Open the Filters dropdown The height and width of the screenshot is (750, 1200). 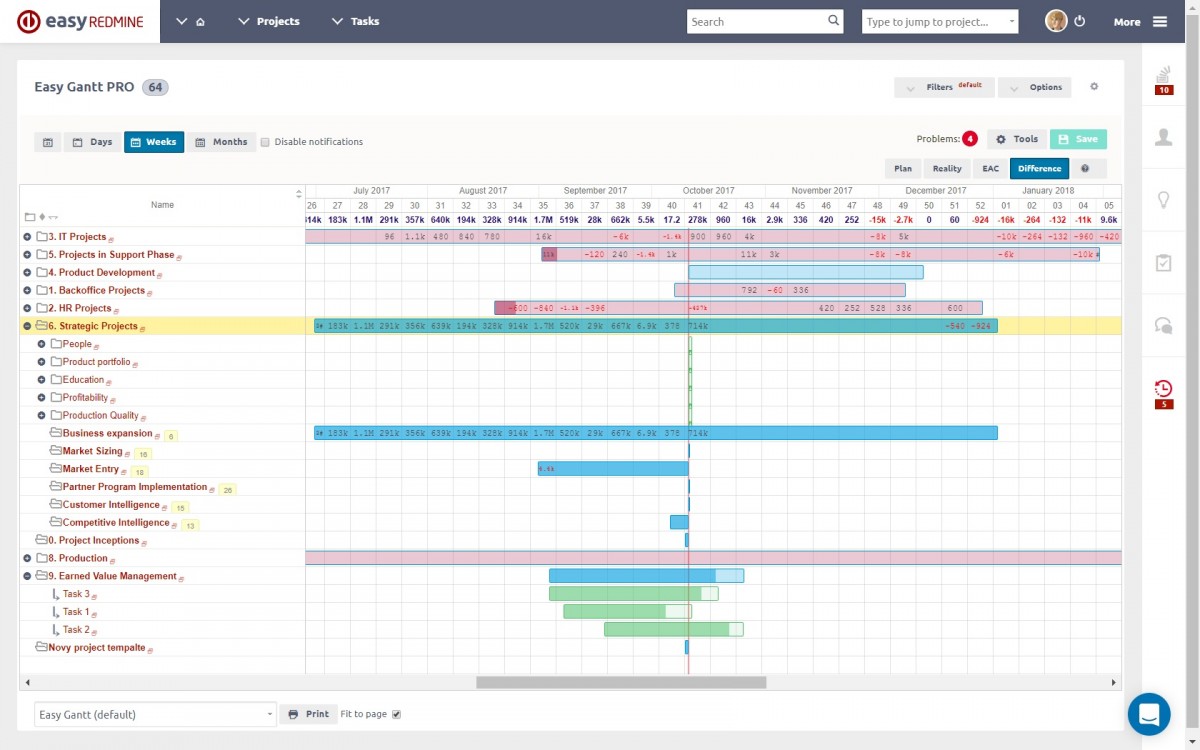[x=943, y=87]
